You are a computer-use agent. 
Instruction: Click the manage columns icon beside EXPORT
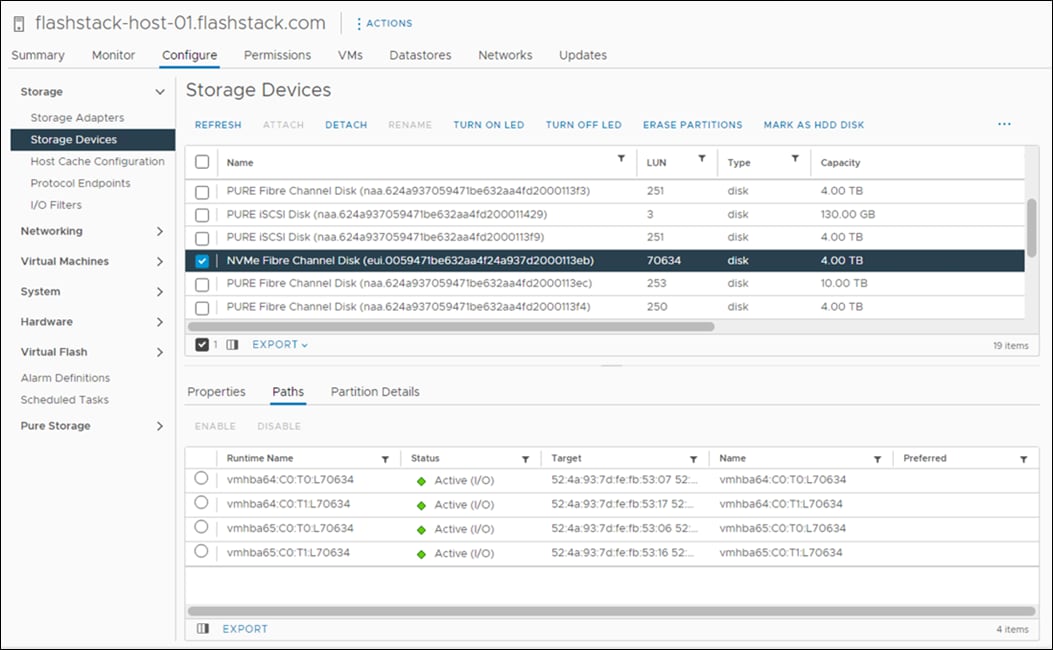click(232, 344)
